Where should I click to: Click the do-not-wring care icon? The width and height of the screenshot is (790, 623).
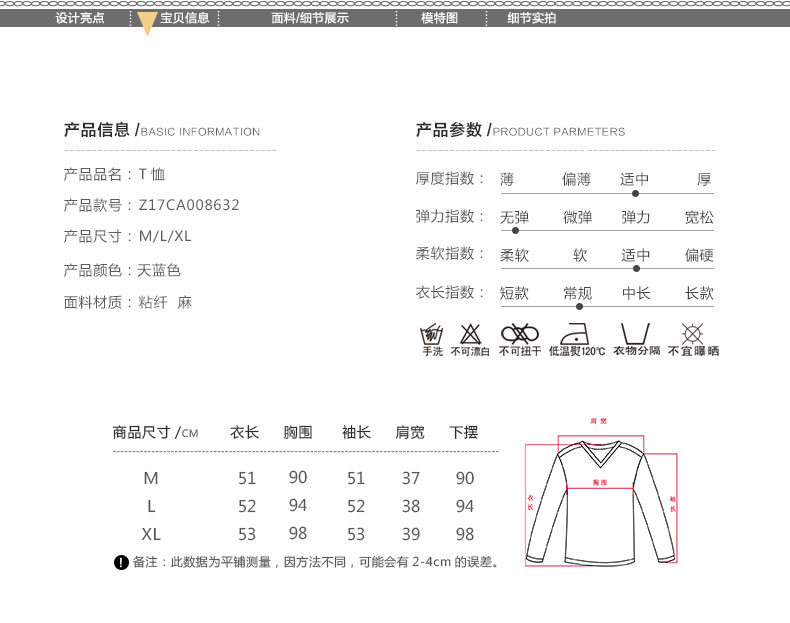(x=520, y=334)
